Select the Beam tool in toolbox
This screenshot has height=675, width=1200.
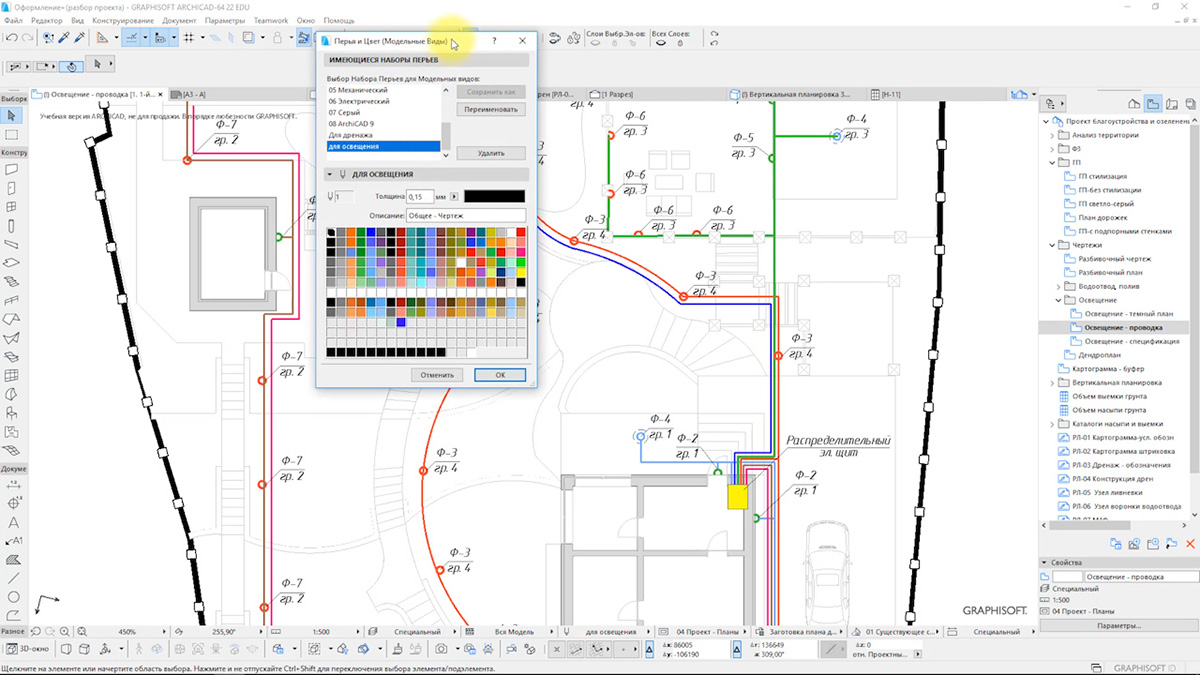[12, 244]
